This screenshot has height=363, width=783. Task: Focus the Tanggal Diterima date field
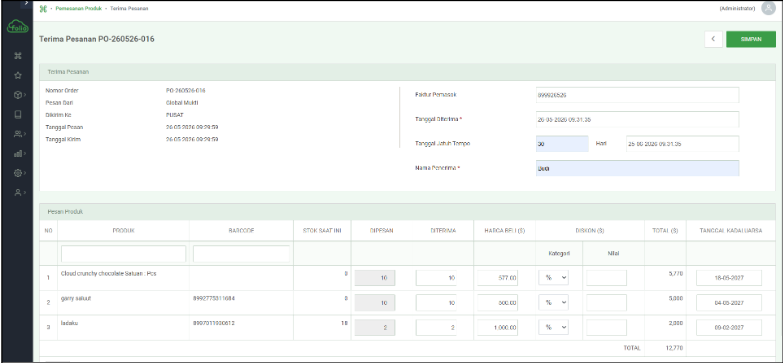click(637, 119)
